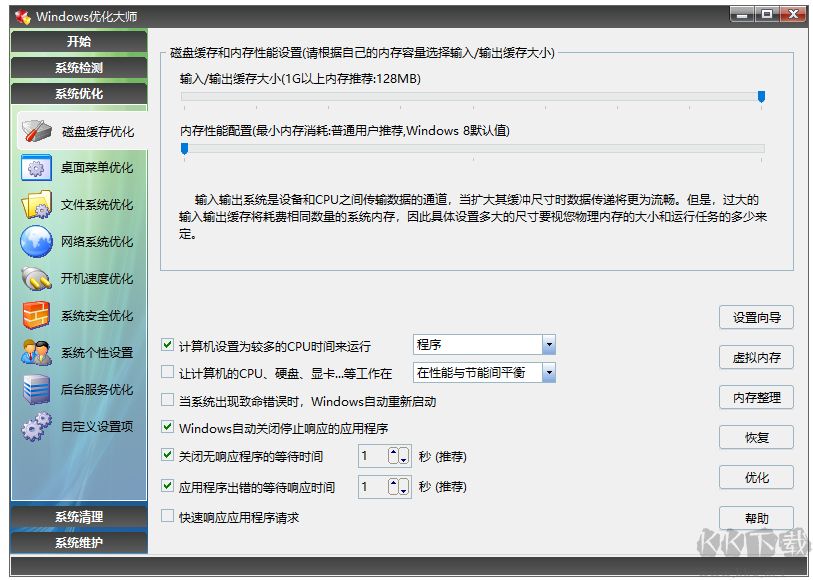813x580 pixels.
Task: Collapse the 系统优化 section
Action: point(79,94)
